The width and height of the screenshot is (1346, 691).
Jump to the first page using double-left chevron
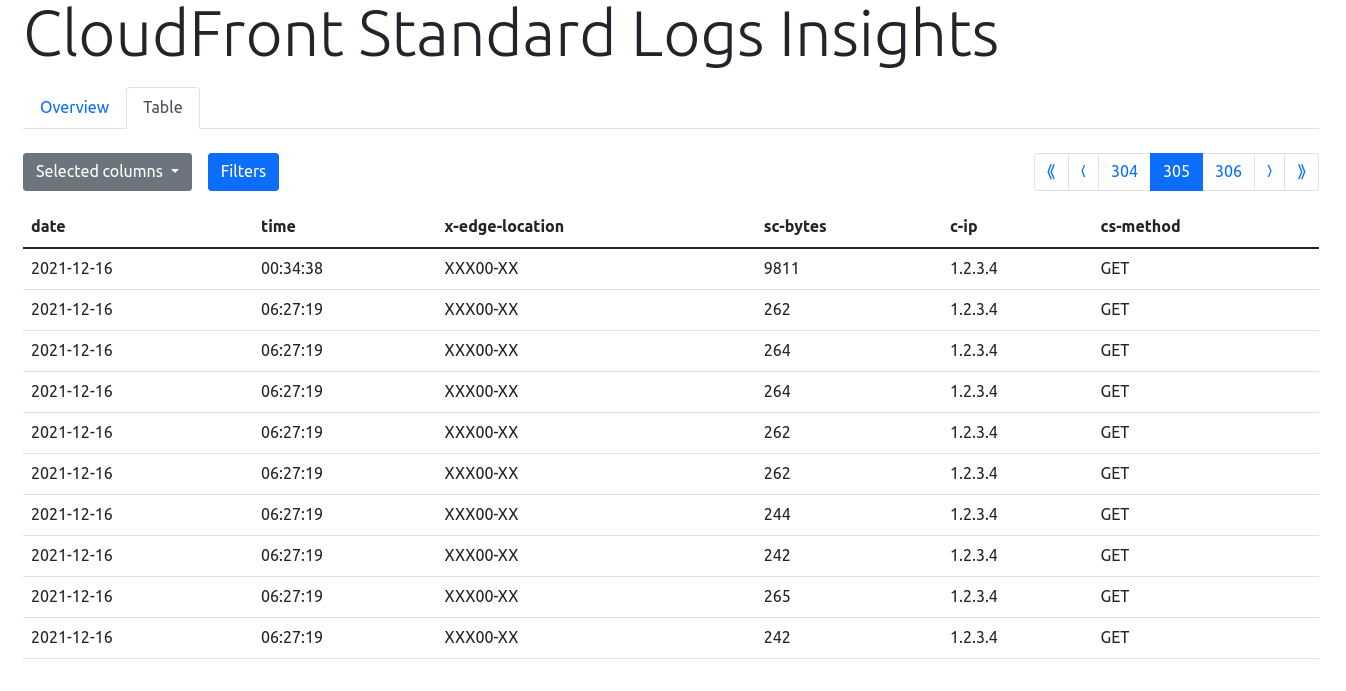(x=1051, y=171)
